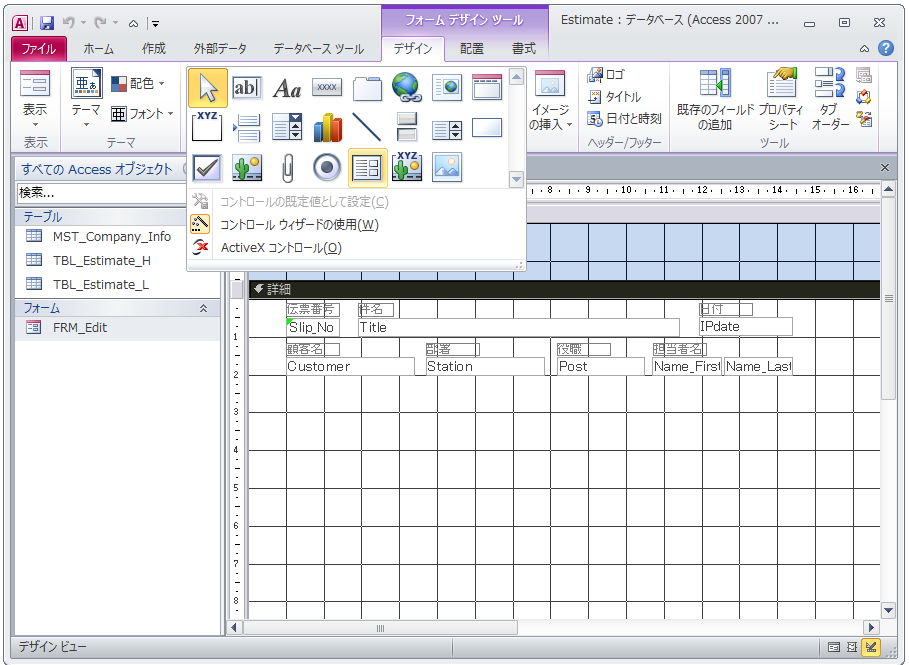Viewport: 909px width, 665px height.
Task: Click the 詳細 section bar
Action: pyautogui.click(x=564, y=289)
